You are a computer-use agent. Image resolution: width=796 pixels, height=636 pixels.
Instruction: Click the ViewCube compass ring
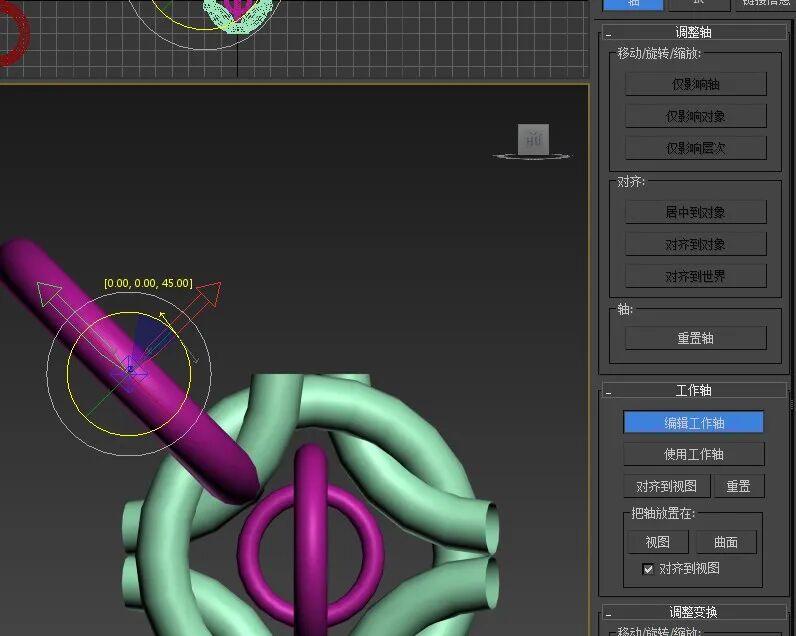coord(533,157)
